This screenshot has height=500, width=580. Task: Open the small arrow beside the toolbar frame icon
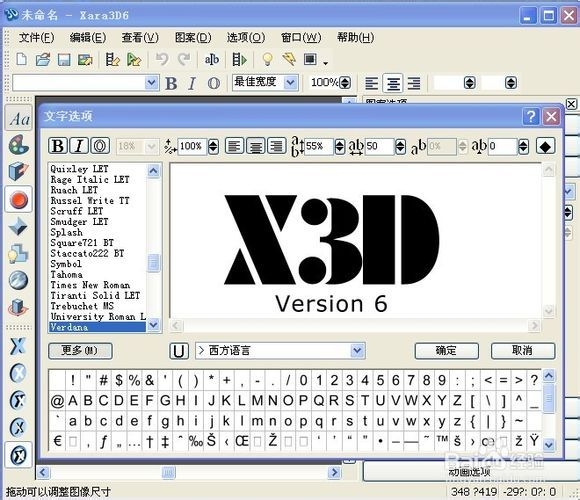(326, 63)
